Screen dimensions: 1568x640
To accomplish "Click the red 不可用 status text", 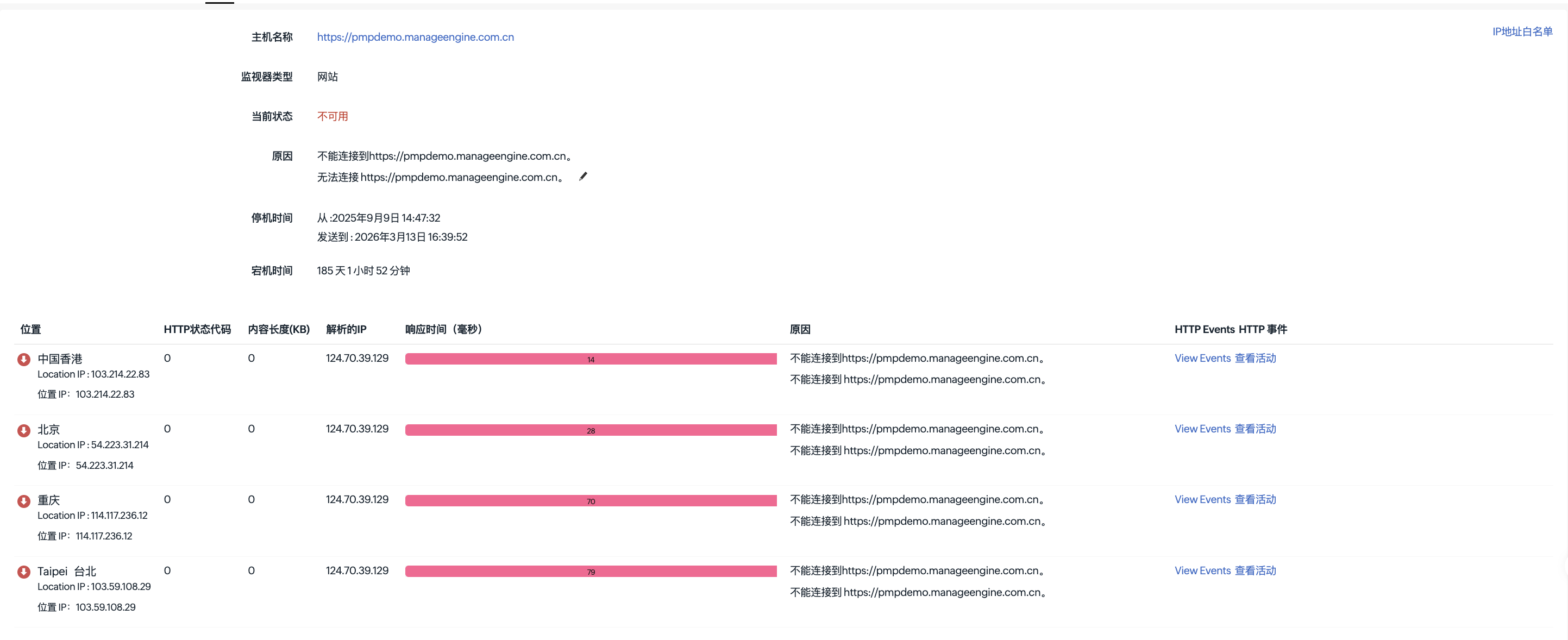I will click(333, 116).
